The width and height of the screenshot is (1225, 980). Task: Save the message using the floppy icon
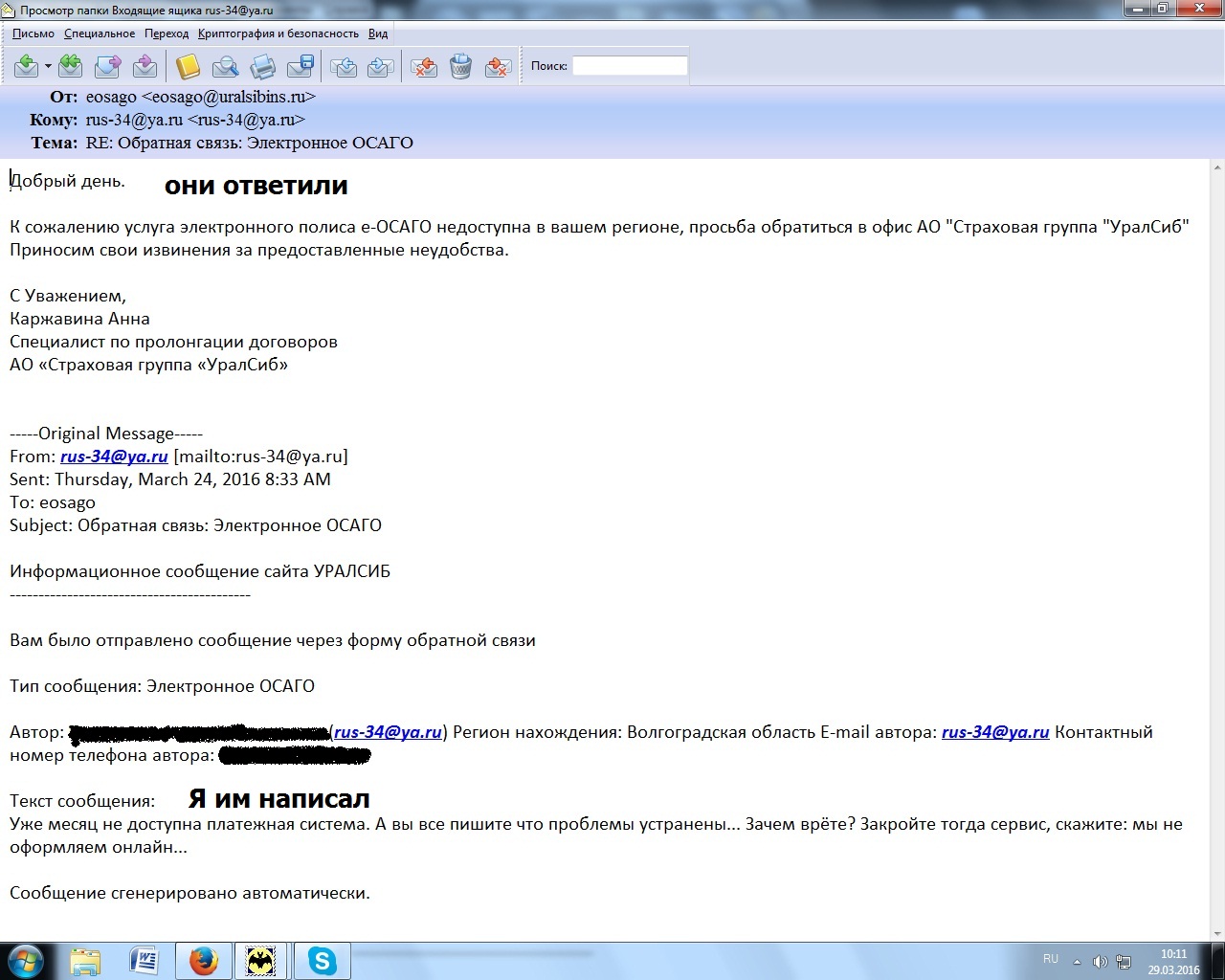coord(301,66)
